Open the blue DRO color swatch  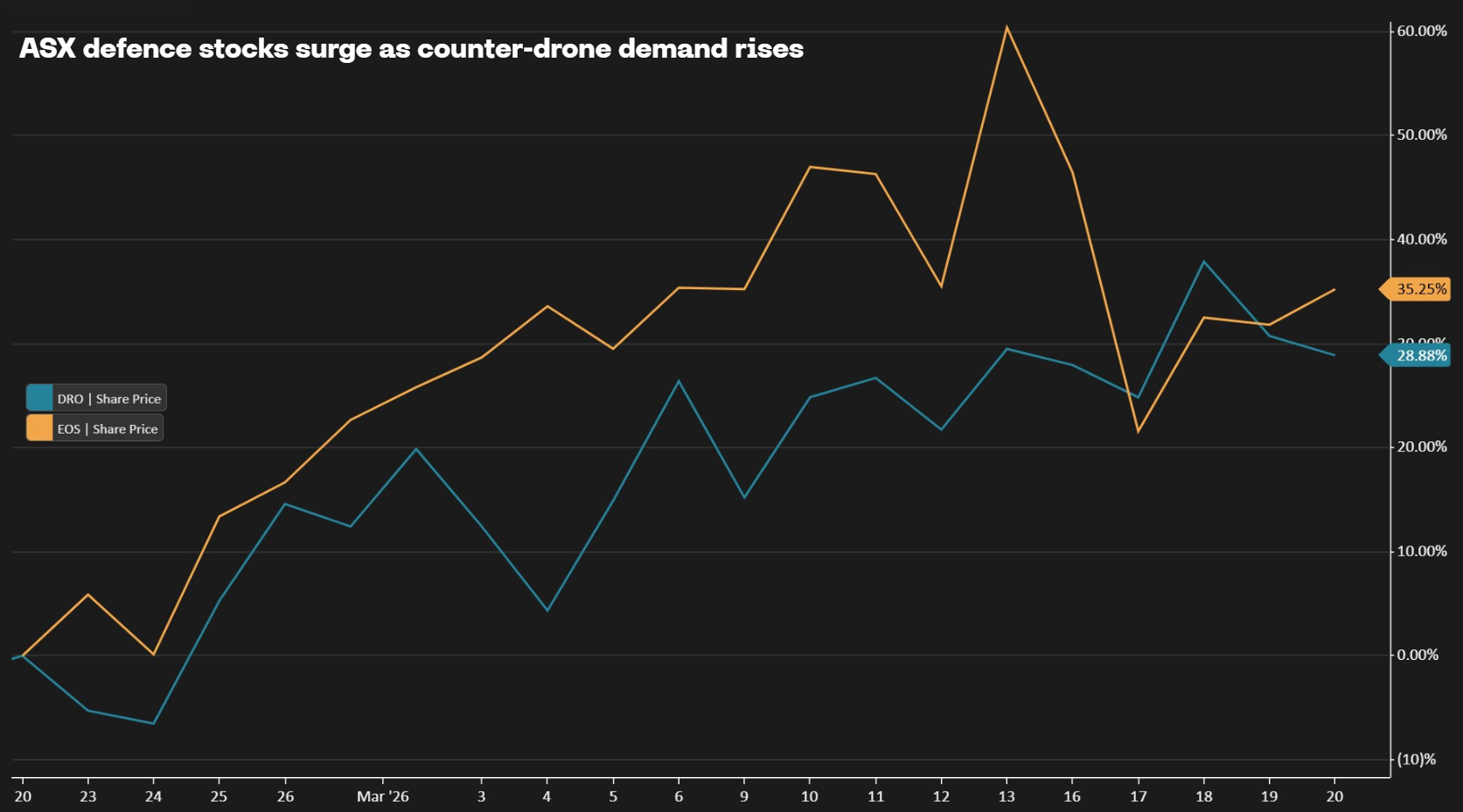click(x=38, y=398)
